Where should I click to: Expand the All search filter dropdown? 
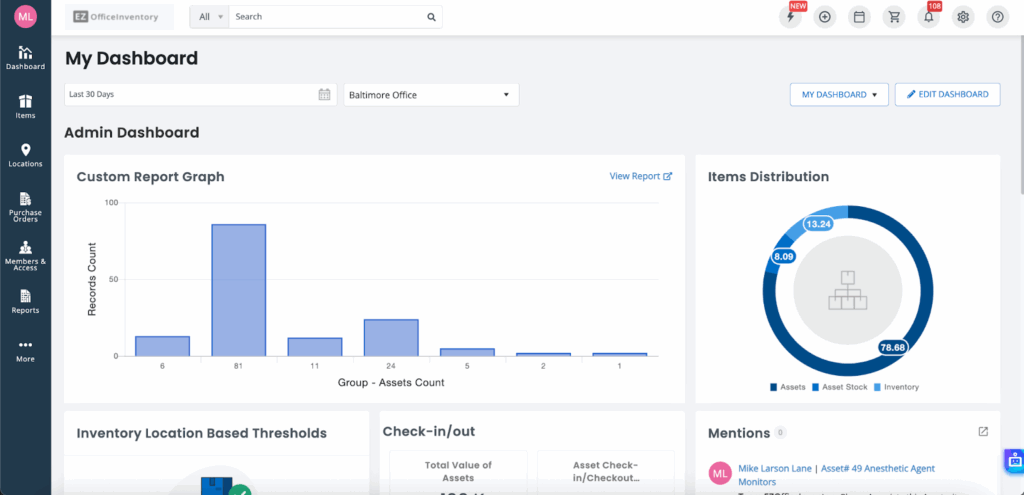pyautogui.click(x=209, y=17)
